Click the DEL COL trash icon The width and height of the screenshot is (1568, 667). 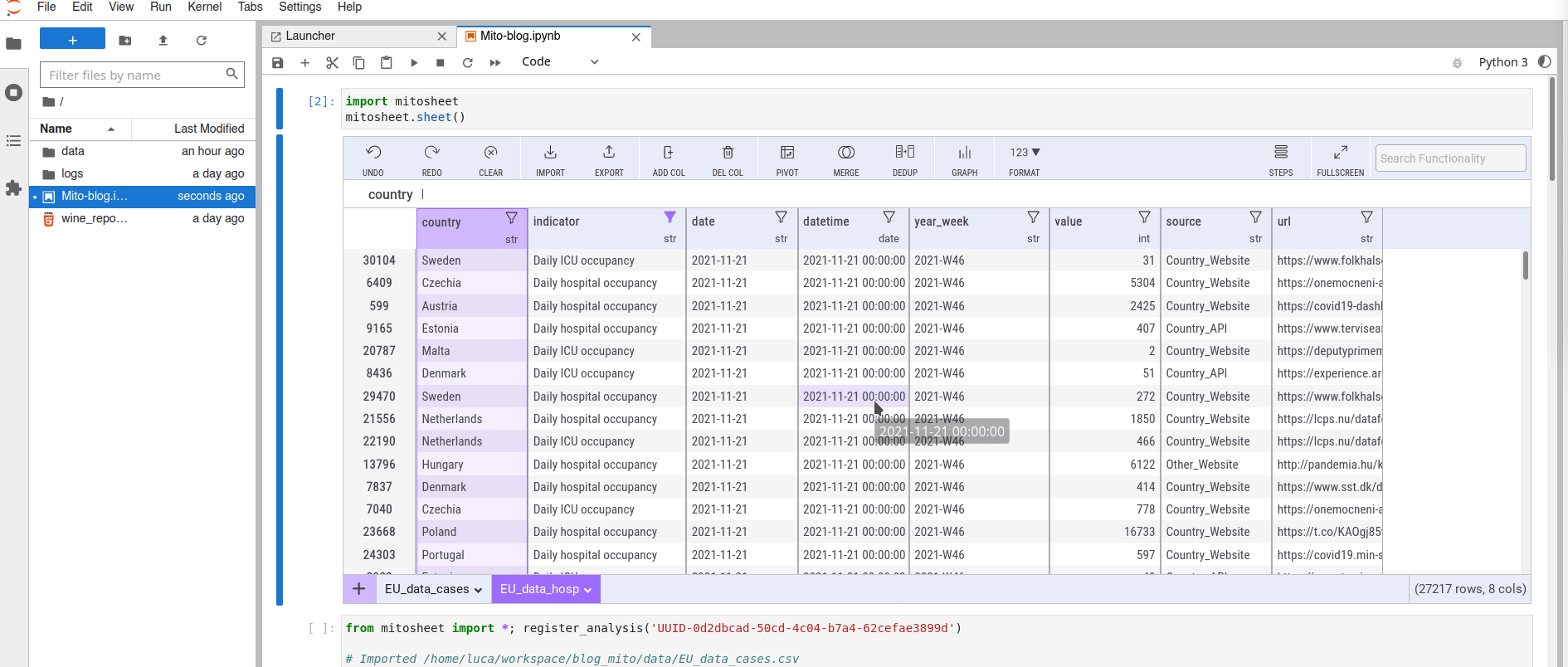click(728, 153)
